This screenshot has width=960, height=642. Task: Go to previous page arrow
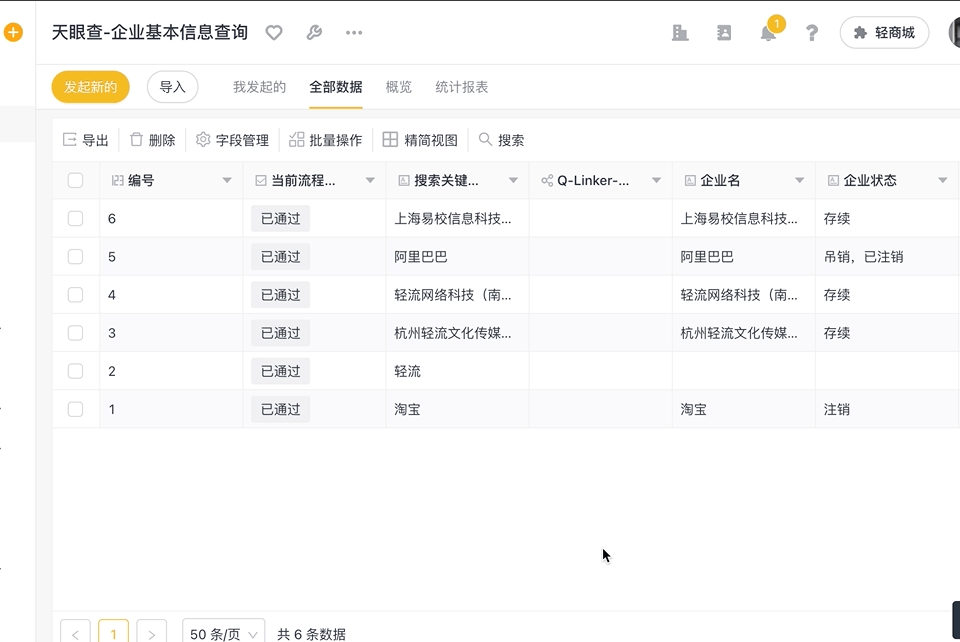(75, 634)
